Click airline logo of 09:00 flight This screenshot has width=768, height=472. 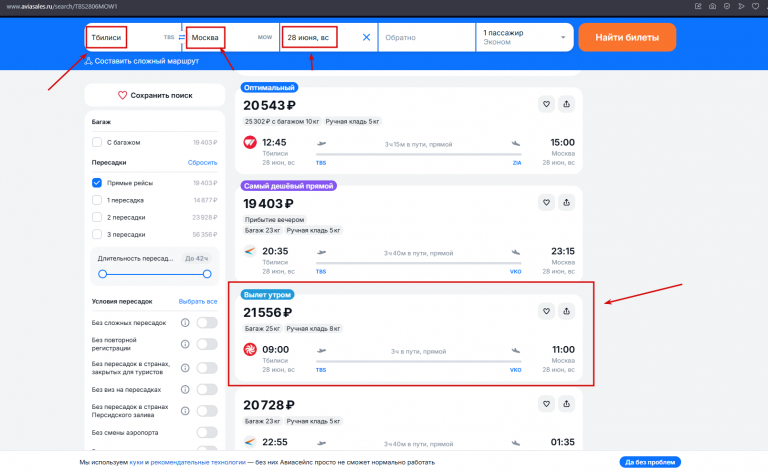(250, 350)
